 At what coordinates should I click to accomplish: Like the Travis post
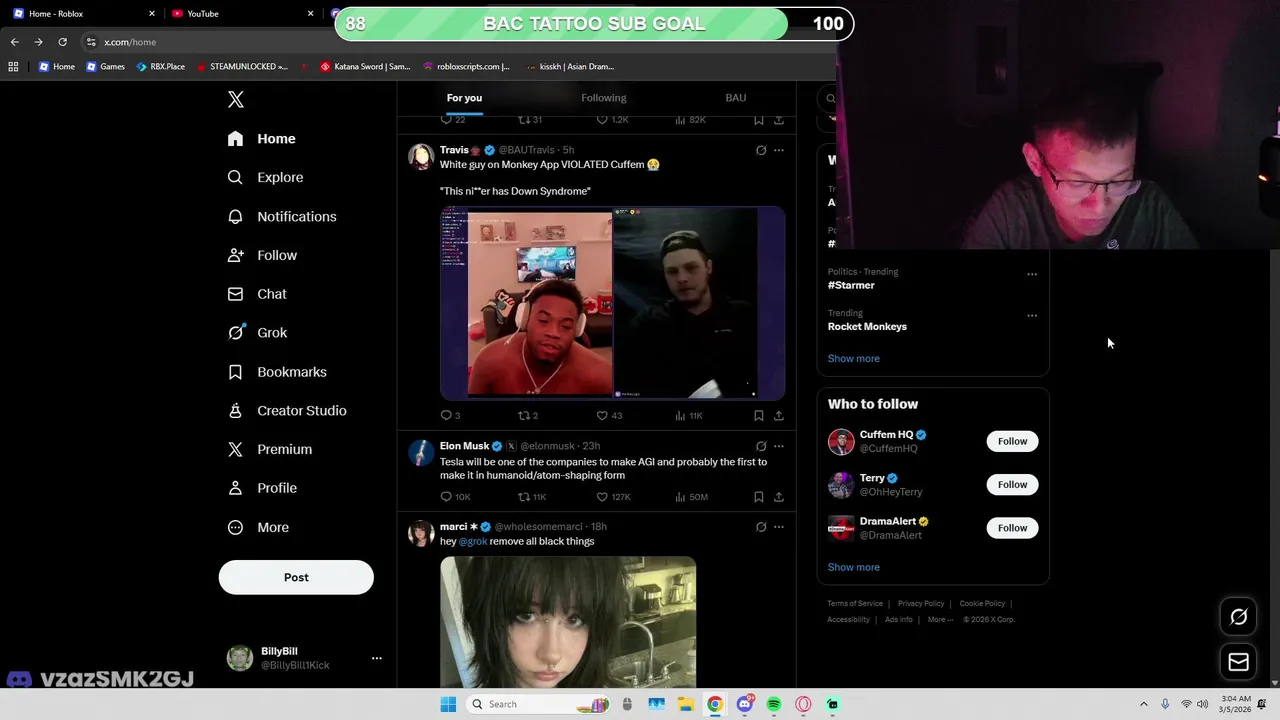(609, 415)
